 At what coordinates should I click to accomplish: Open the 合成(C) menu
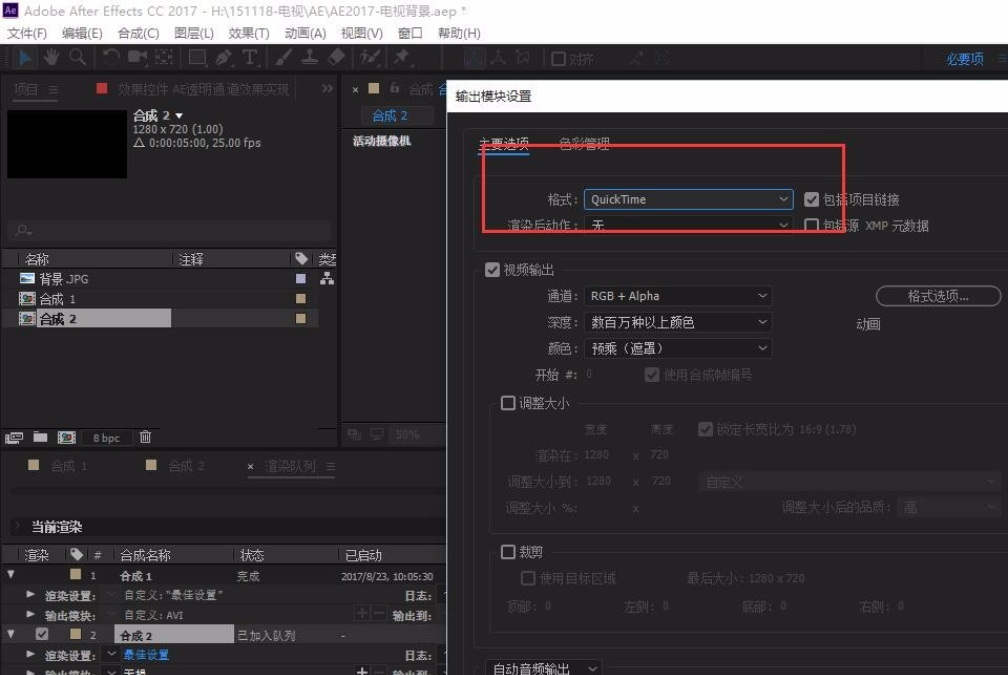[x=138, y=33]
